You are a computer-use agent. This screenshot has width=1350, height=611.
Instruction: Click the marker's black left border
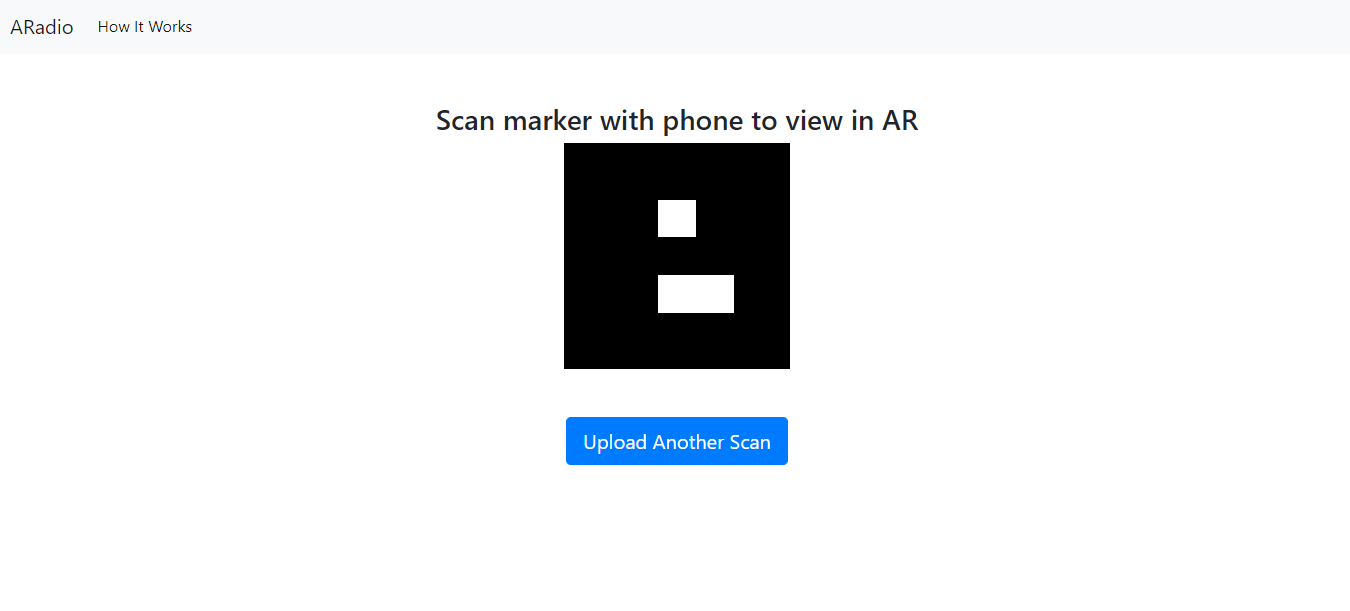coord(611,256)
